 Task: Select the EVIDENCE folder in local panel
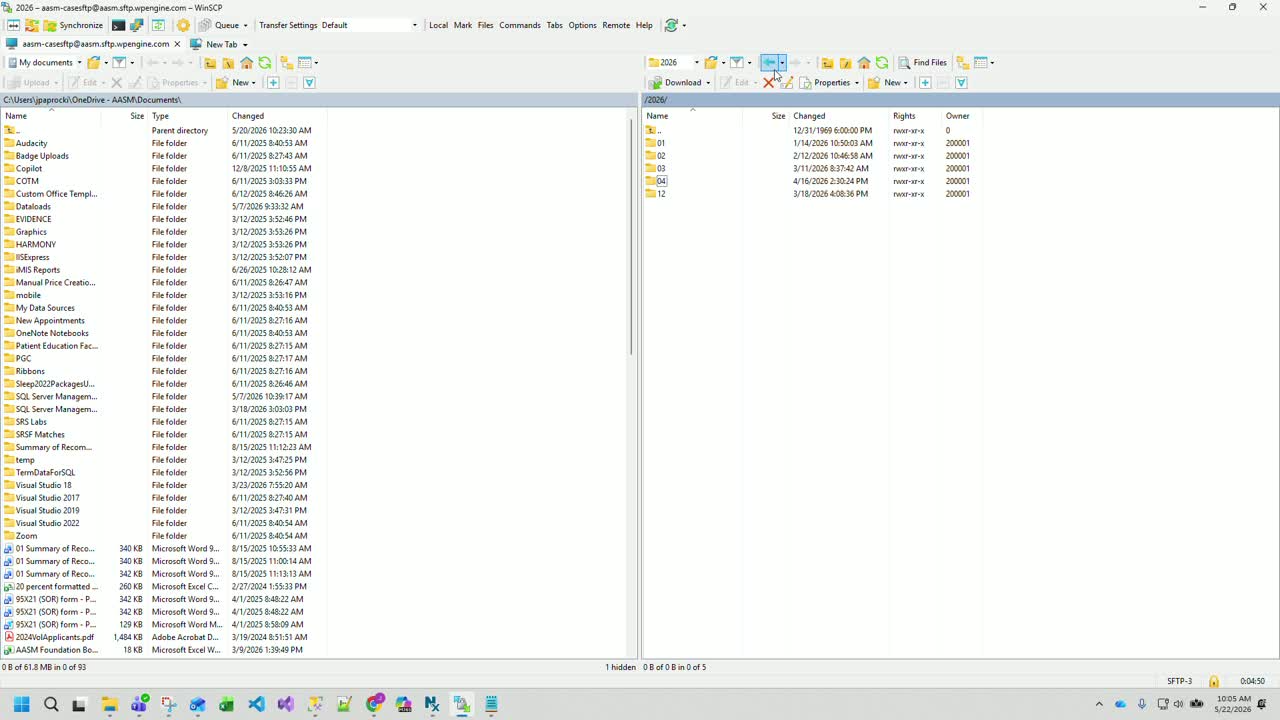pyautogui.click(x=33, y=219)
